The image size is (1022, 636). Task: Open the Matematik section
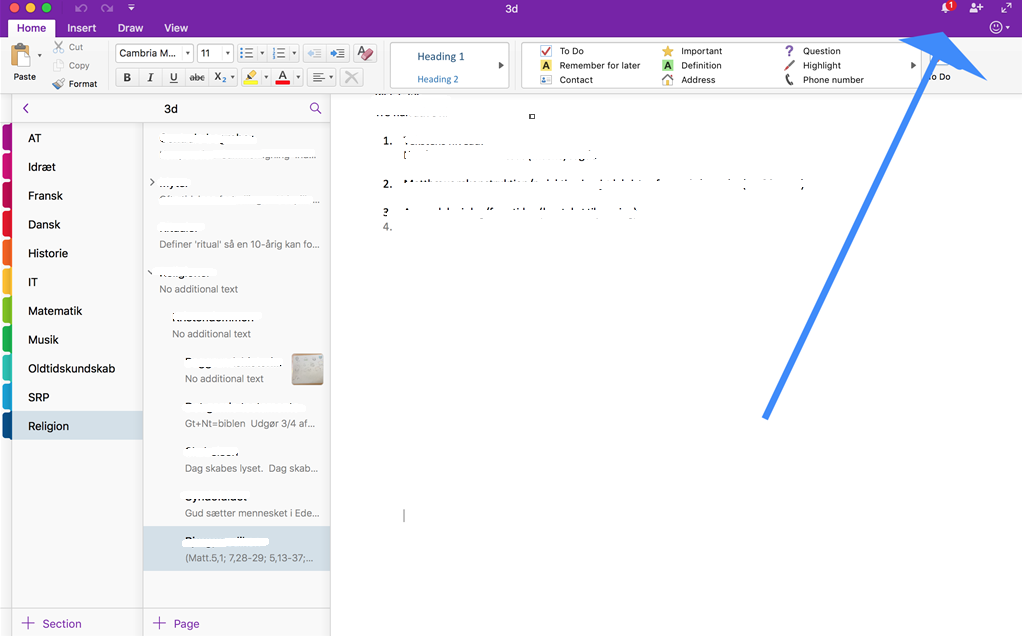tap(78, 311)
